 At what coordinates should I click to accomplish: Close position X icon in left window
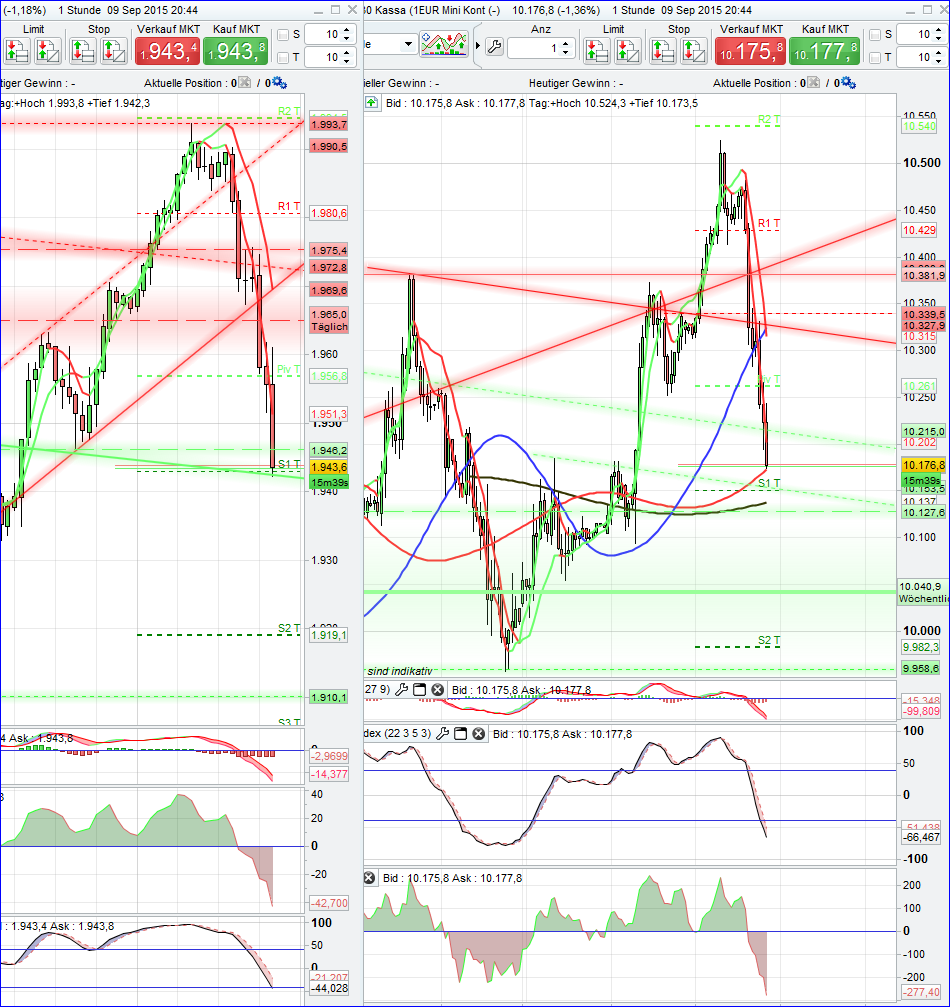pyautogui.click(x=245, y=82)
